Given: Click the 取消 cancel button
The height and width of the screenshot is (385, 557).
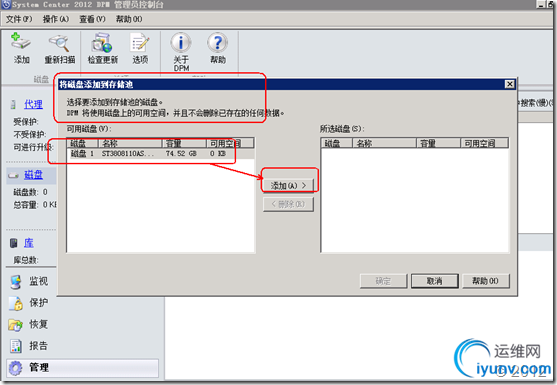Looking at the screenshot, I should coord(434,281).
